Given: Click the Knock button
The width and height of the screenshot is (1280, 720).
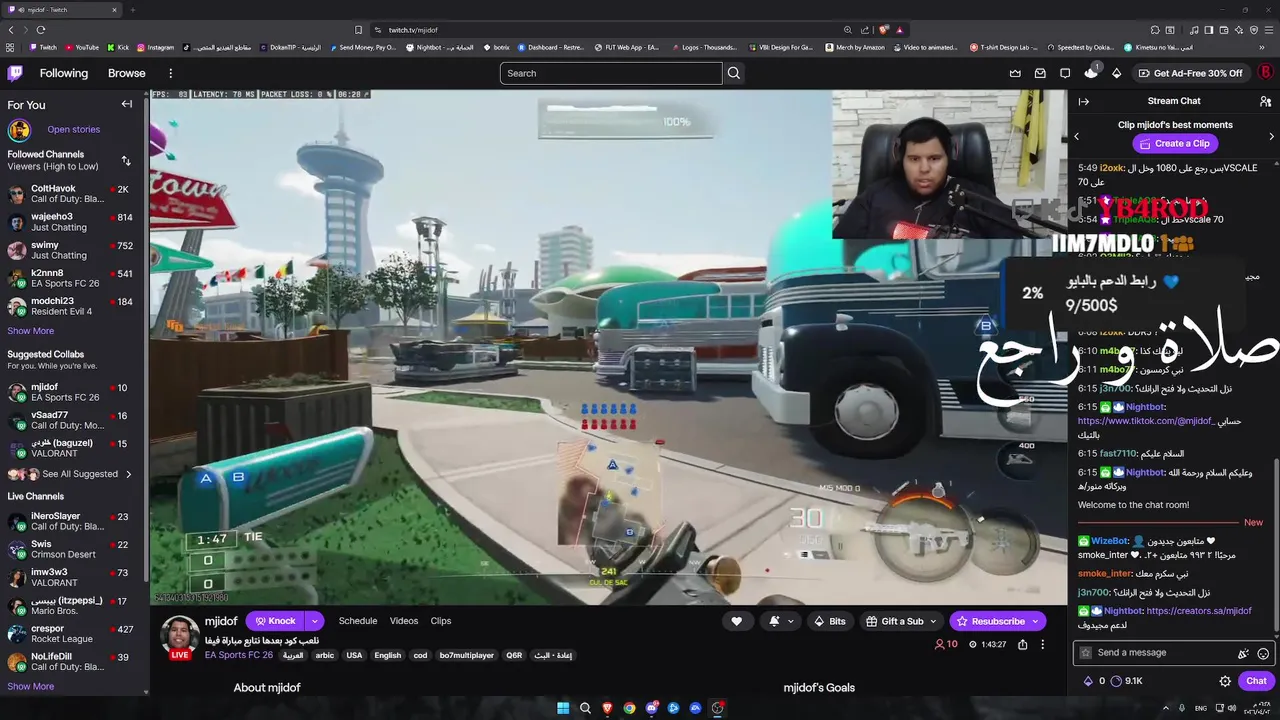Looking at the screenshot, I should point(275,621).
